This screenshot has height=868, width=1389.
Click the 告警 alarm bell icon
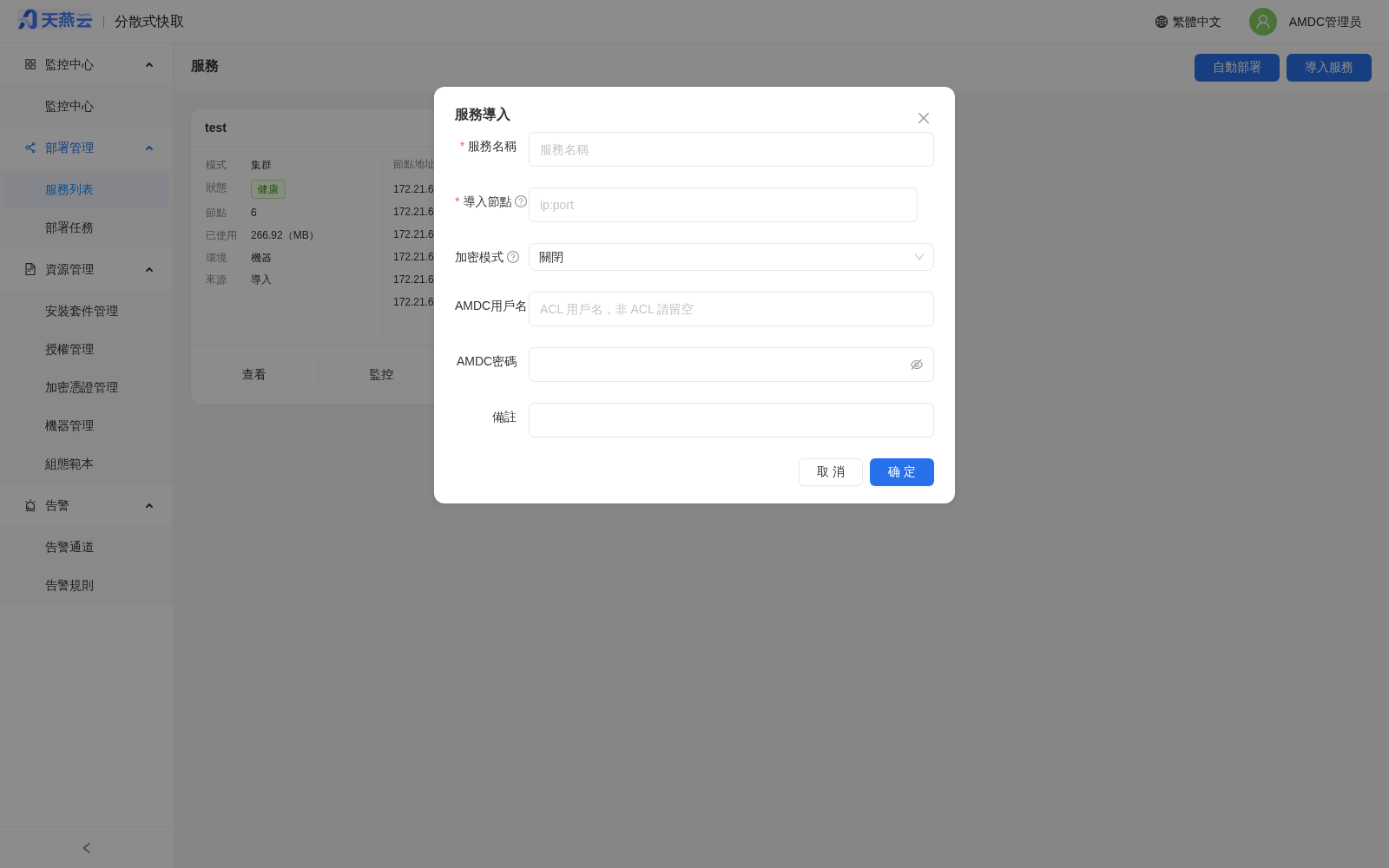pos(30,505)
